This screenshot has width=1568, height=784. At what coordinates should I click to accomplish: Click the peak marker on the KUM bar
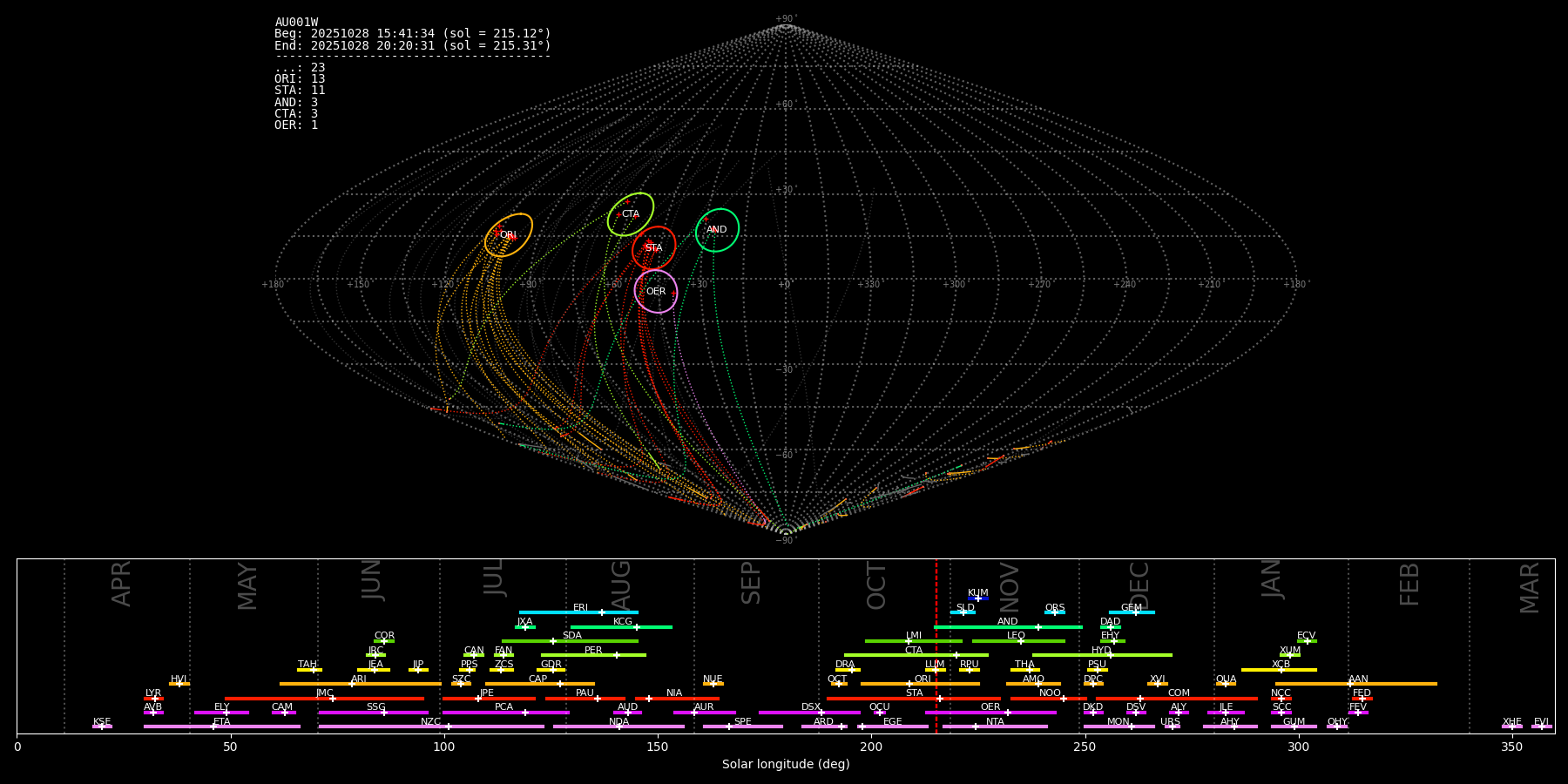(977, 598)
